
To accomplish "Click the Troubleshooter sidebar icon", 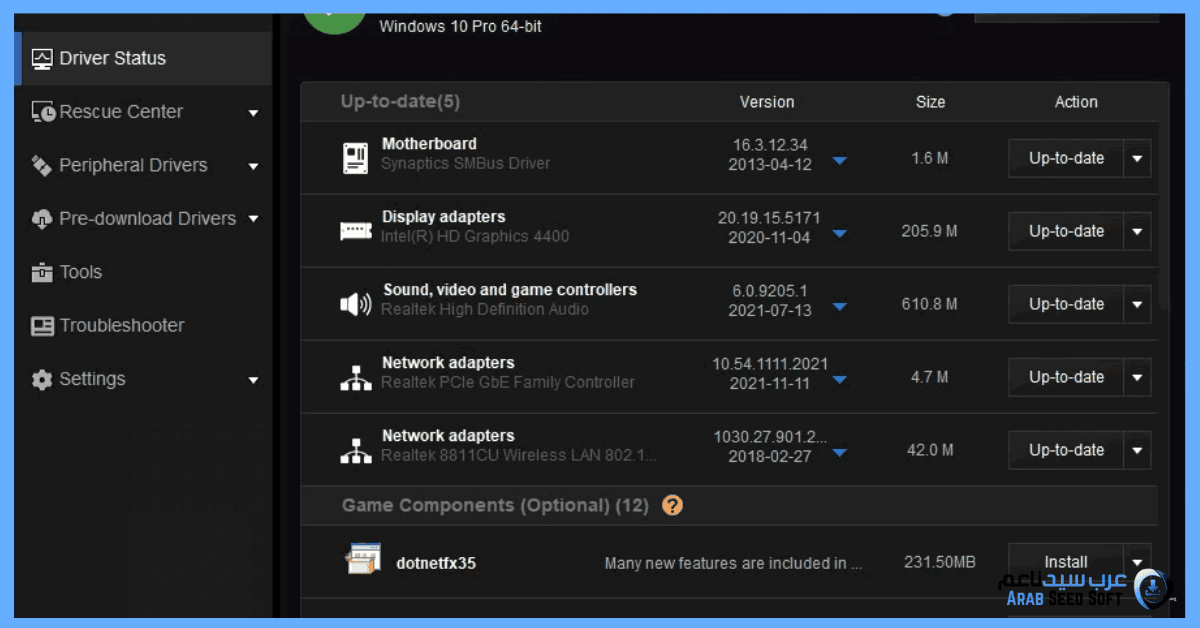I will click(x=42, y=326).
